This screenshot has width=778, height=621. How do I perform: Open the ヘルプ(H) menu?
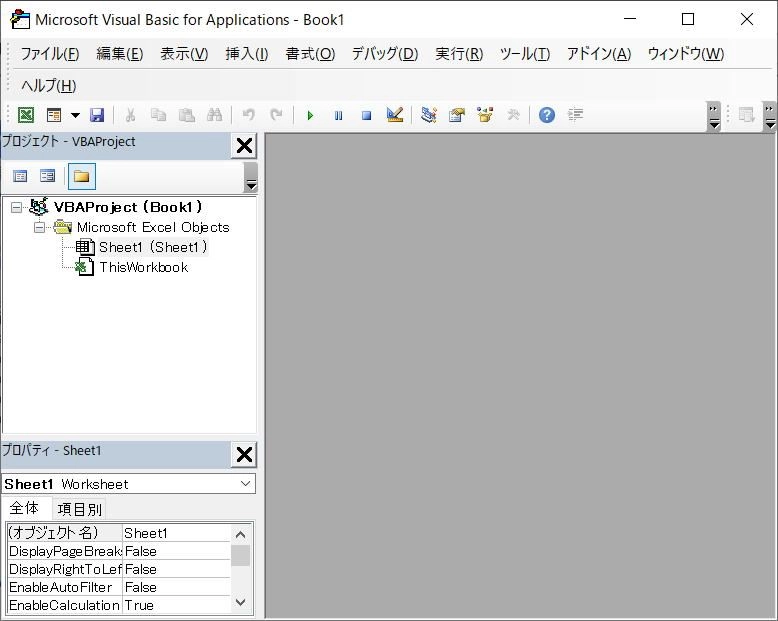[x=49, y=86]
